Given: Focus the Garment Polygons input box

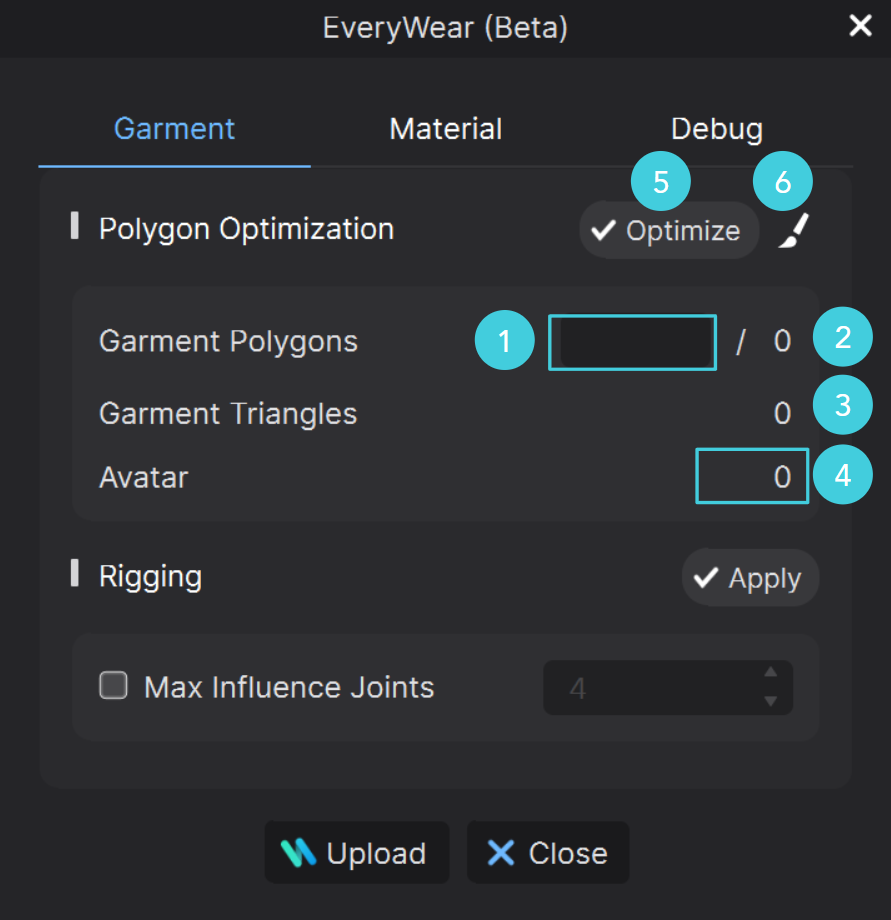Looking at the screenshot, I should pyautogui.click(x=632, y=343).
